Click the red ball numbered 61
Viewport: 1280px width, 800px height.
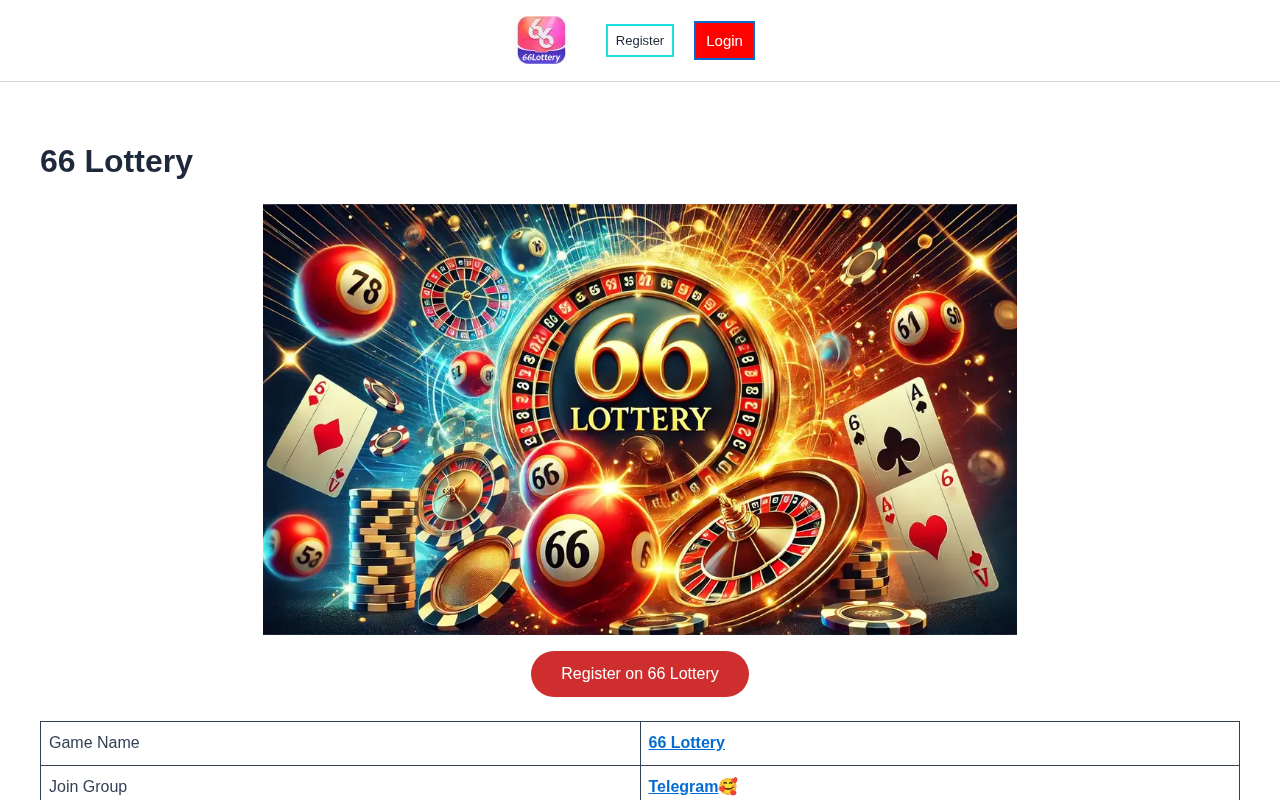tap(927, 324)
